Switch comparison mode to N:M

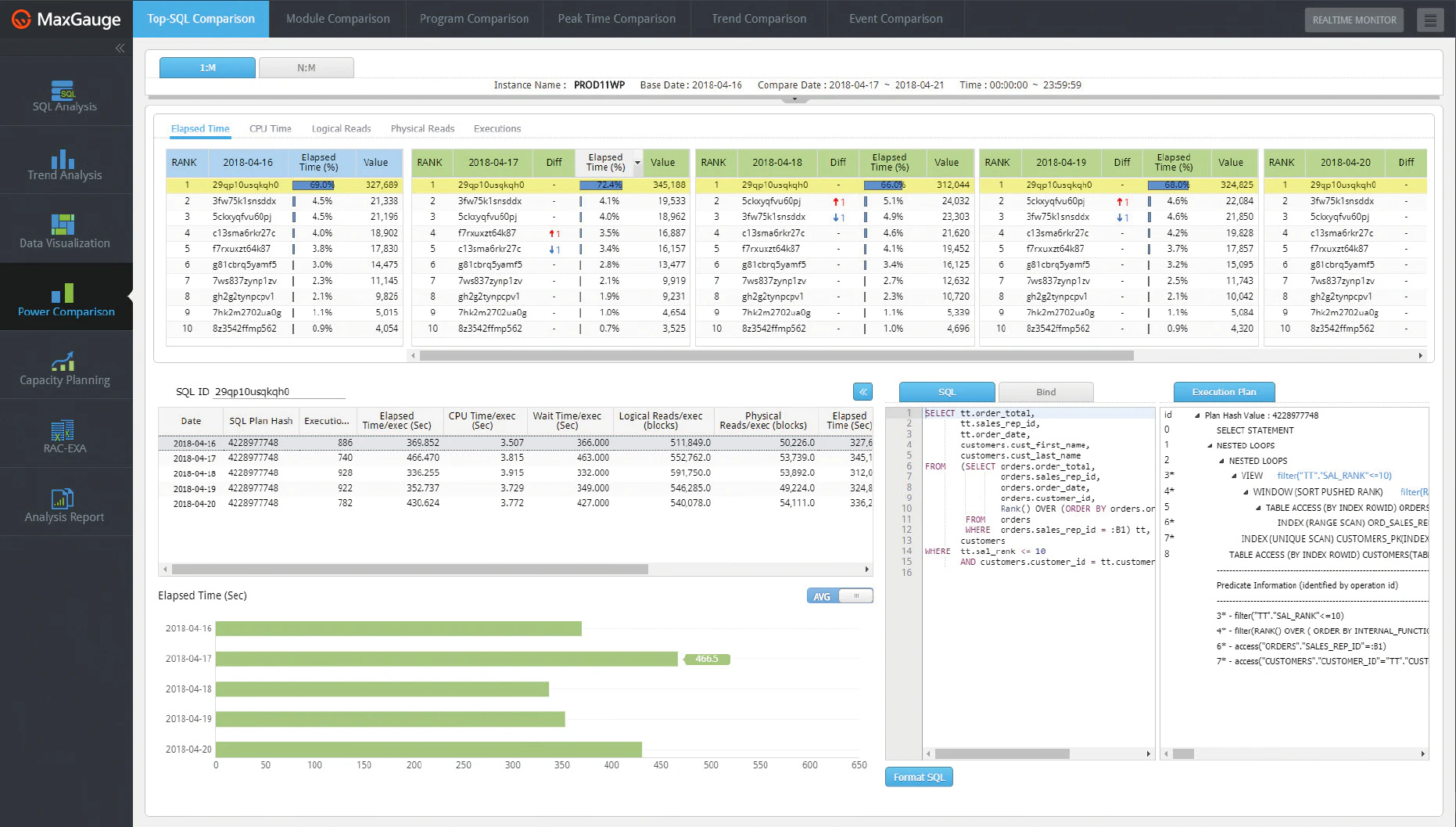pos(306,67)
